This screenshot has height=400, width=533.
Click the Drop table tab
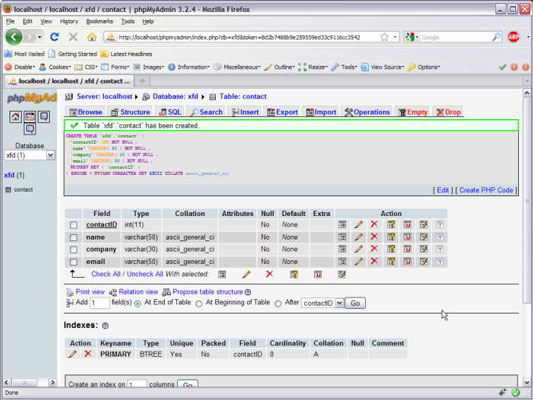[449, 112]
